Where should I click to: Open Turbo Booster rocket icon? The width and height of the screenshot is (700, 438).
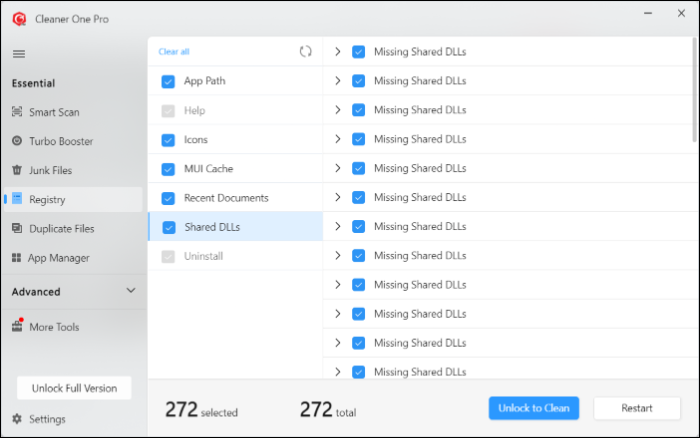(x=17, y=141)
